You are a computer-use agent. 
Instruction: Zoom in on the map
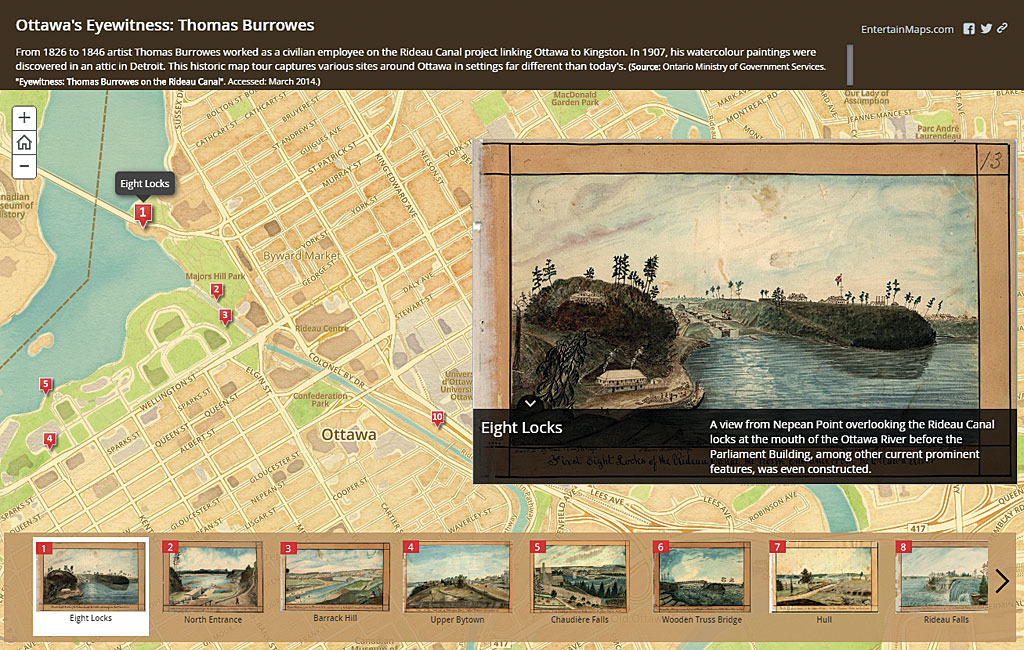tap(24, 118)
